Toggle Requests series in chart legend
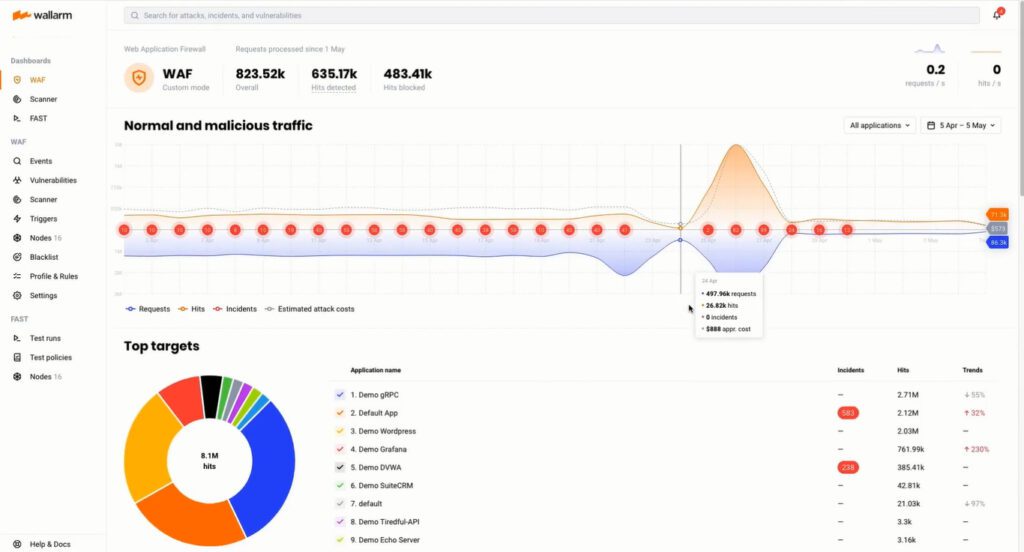Image resolution: width=1024 pixels, height=552 pixels. click(x=148, y=309)
